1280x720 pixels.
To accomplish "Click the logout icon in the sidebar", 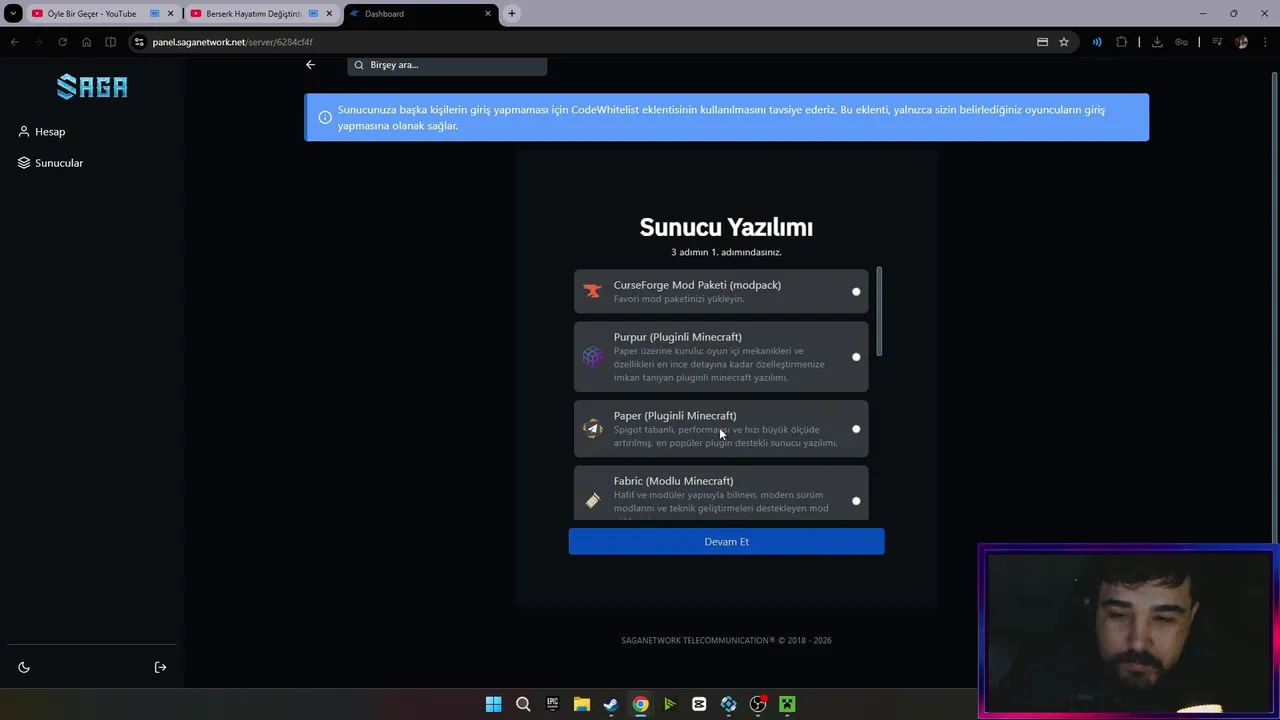I will [160, 667].
